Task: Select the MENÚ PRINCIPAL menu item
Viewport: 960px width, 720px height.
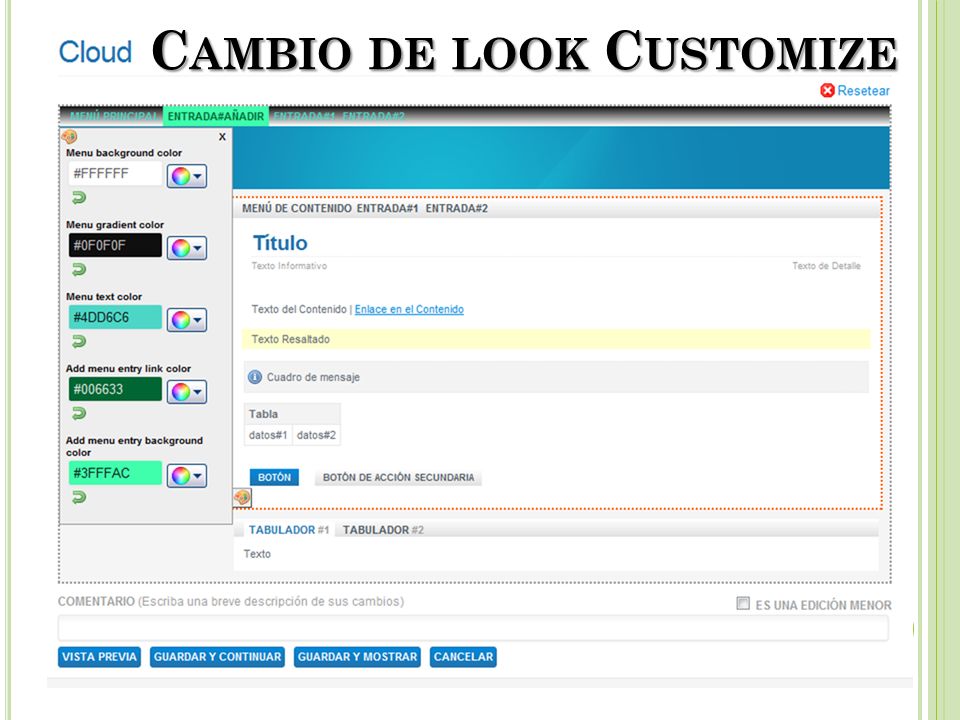Action: tap(113, 116)
